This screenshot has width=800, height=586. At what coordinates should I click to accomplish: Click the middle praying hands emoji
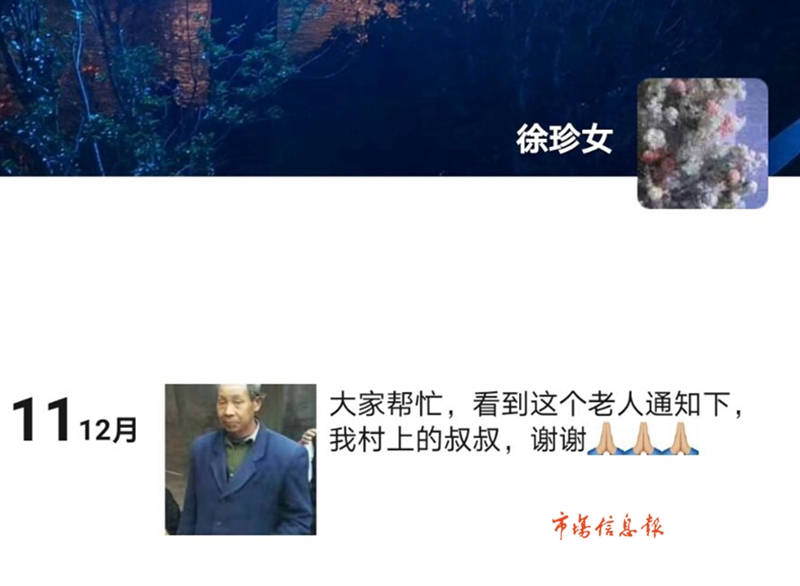643,439
